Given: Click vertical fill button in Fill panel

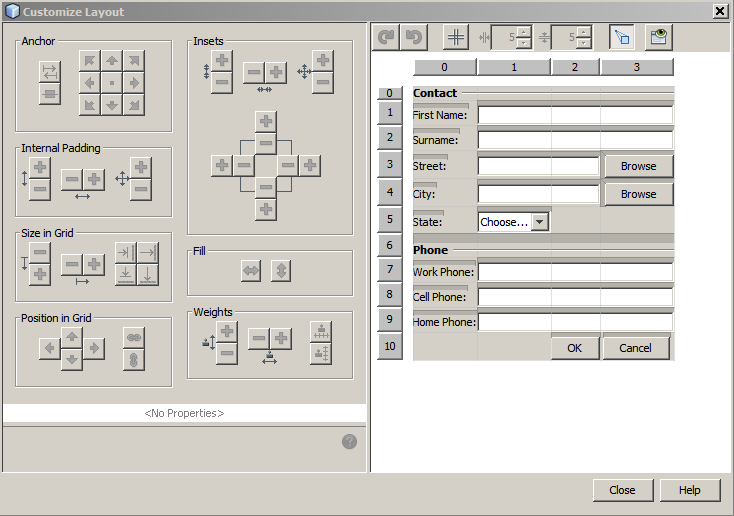Looking at the screenshot, I should (280, 270).
